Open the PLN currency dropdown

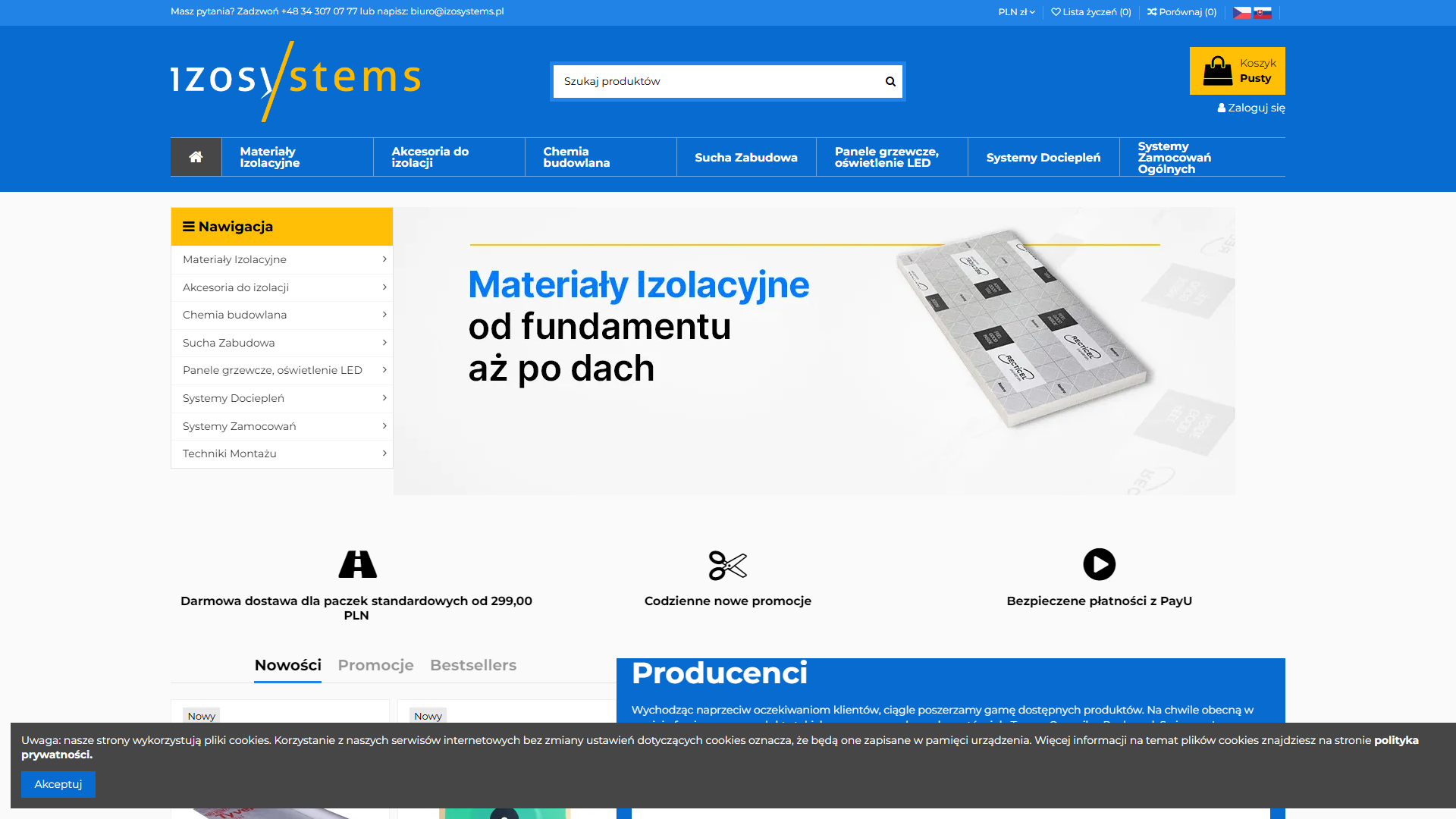(x=1016, y=12)
